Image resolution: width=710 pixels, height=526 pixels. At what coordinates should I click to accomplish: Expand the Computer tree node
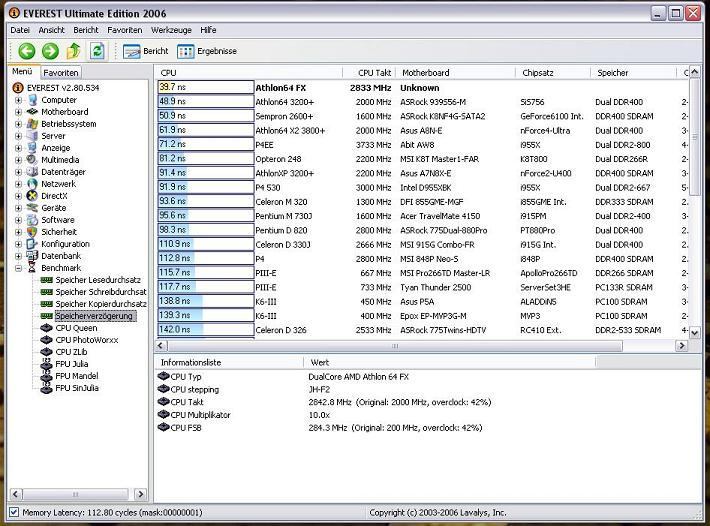coord(19,100)
